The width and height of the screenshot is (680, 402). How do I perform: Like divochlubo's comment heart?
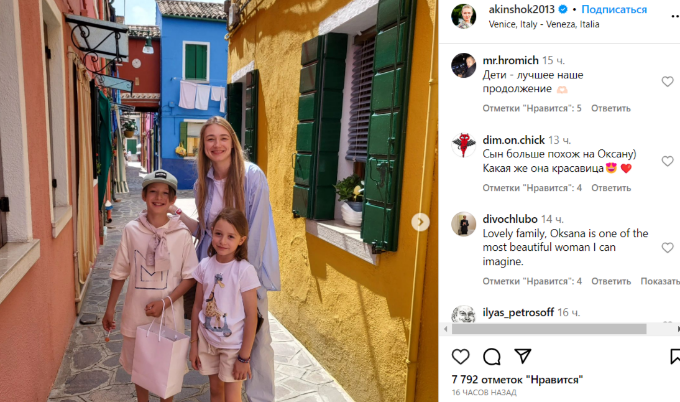click(667, 248)
